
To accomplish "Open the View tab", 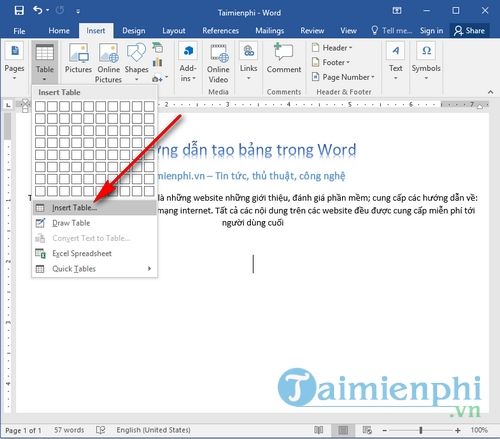I will pyautogui.click(x=348, y=31).
